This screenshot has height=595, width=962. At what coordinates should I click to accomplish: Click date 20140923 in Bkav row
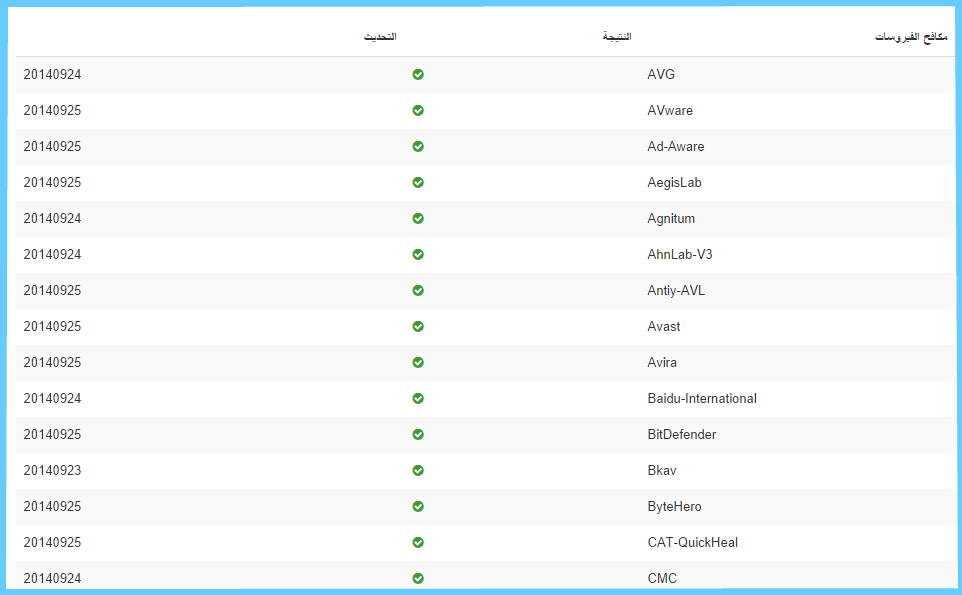[x=52, y=470]
